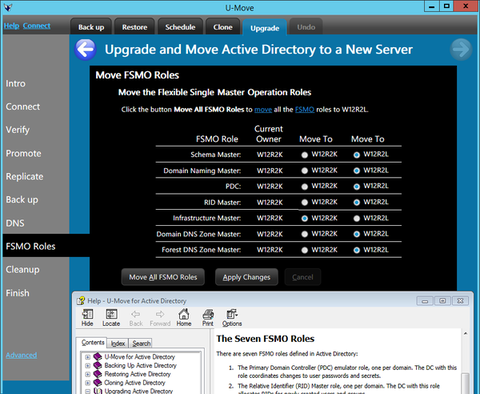Open the Advanced link in sidebar
This screenshot has width=480, height=394.
coord(21,355)
